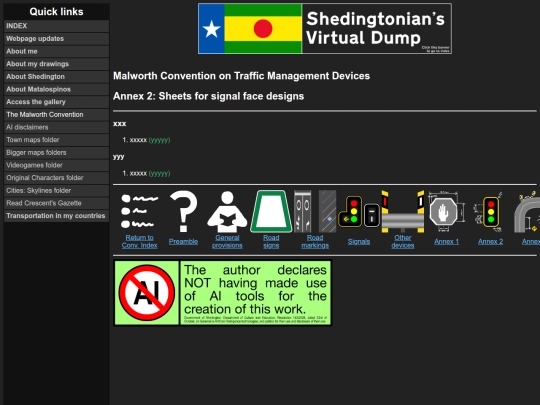
Task: Follow the Annex 2 text link
Action: coord(490,242)
